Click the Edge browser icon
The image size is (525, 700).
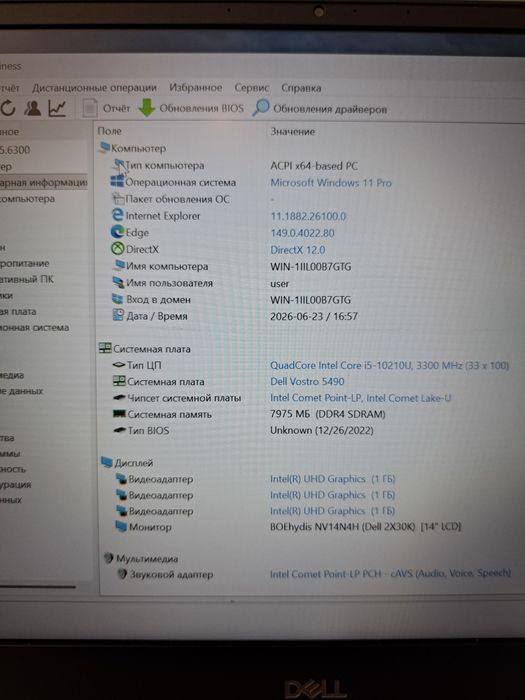[117, 232]
